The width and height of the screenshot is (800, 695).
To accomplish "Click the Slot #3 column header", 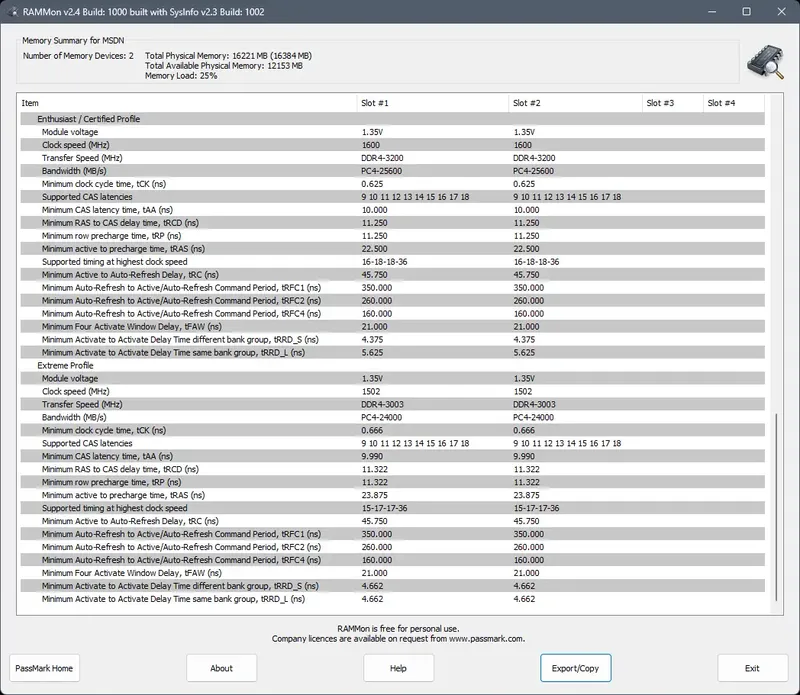I will click(x=672, y=103).
